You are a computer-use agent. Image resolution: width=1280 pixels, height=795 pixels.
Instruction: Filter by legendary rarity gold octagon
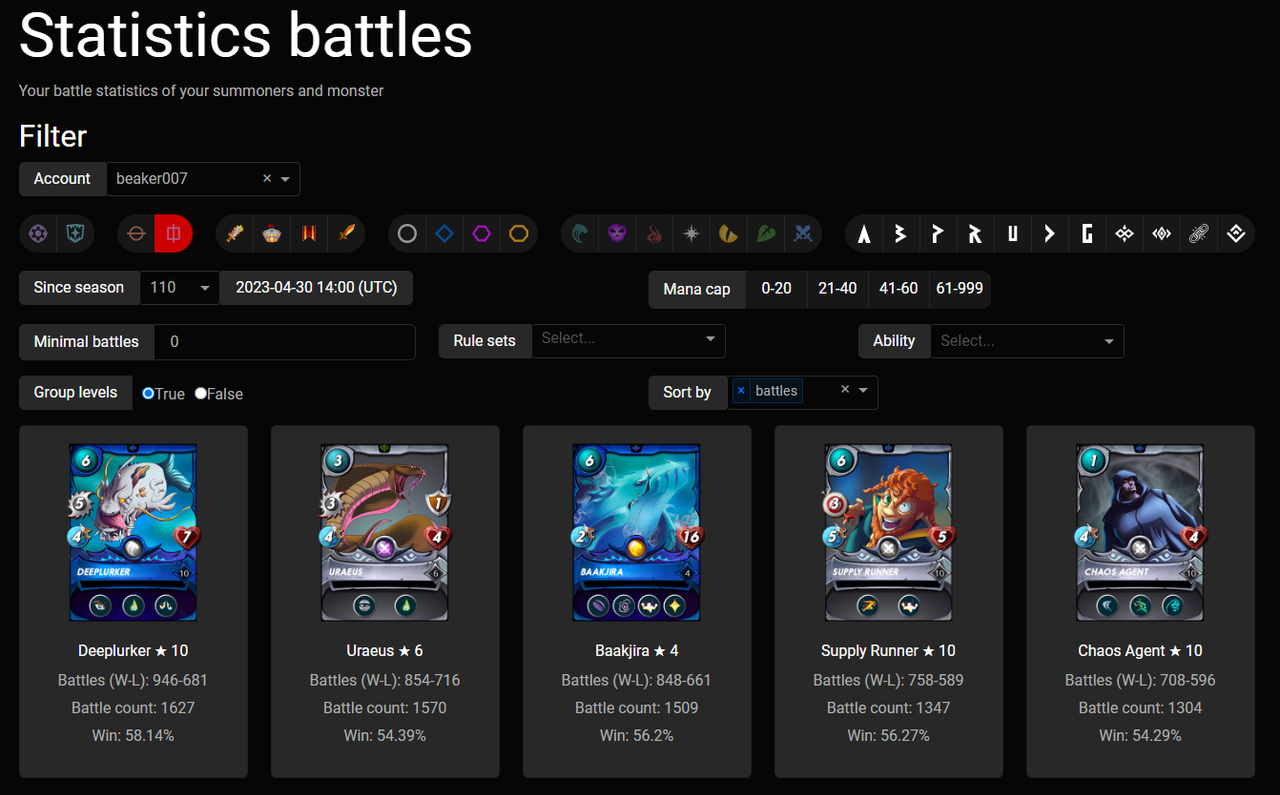(x=519, y=234)
